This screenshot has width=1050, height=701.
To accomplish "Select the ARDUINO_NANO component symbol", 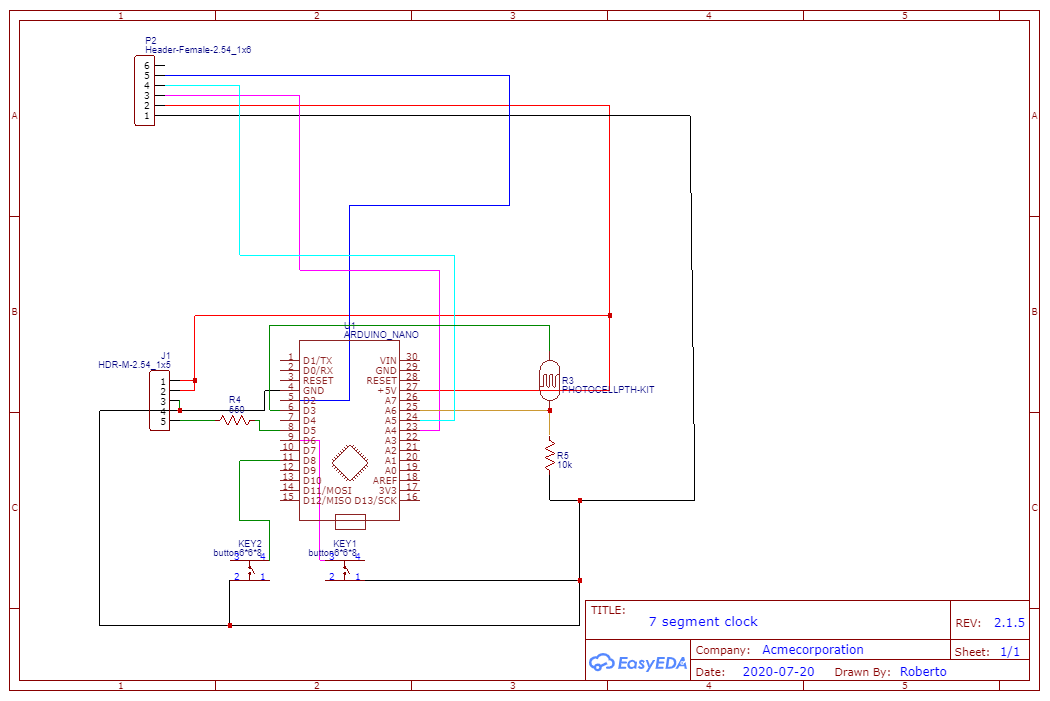I will (350, 430).
